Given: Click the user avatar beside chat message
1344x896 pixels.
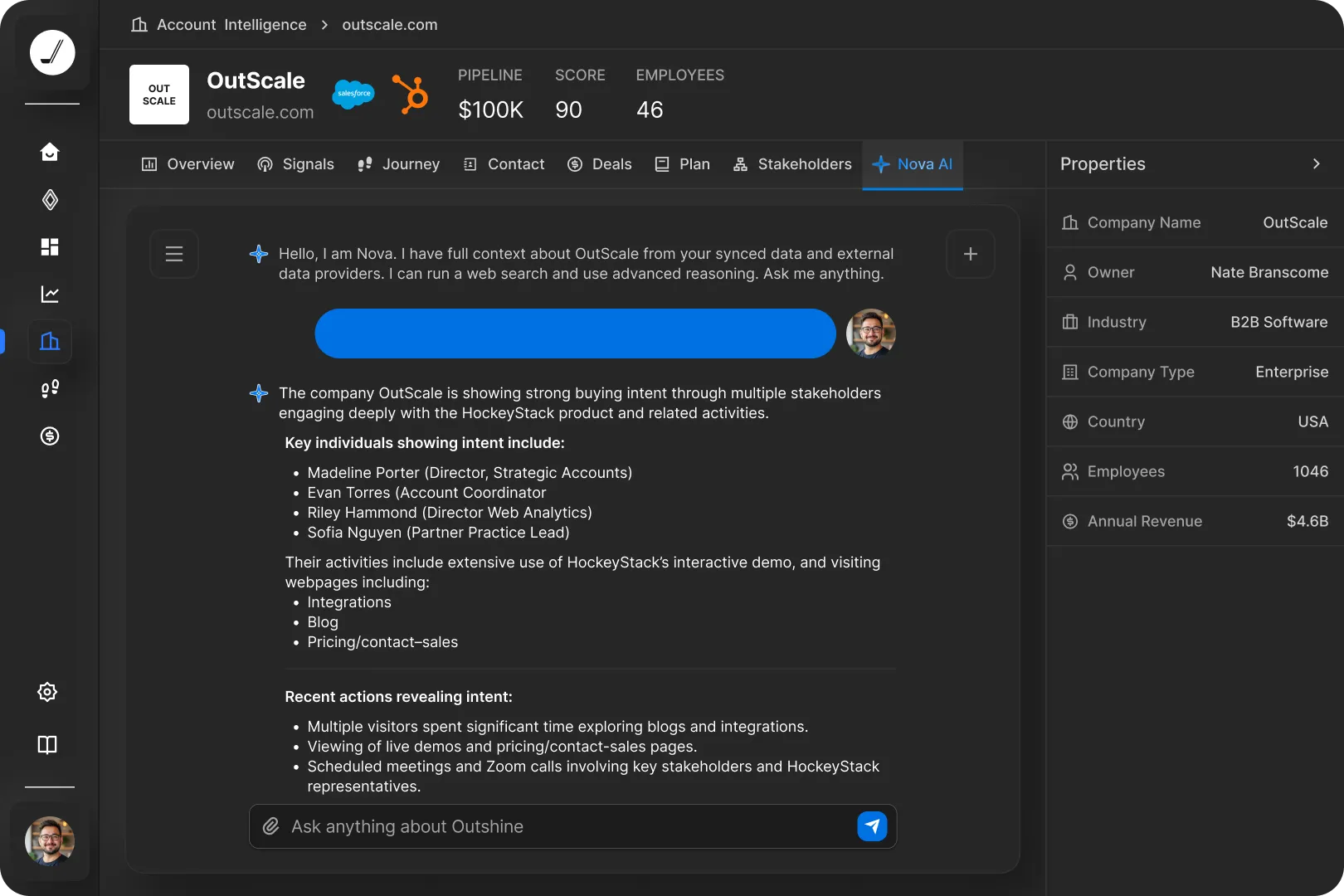Looking at the screenshot, I should click(x=871, y=334).
